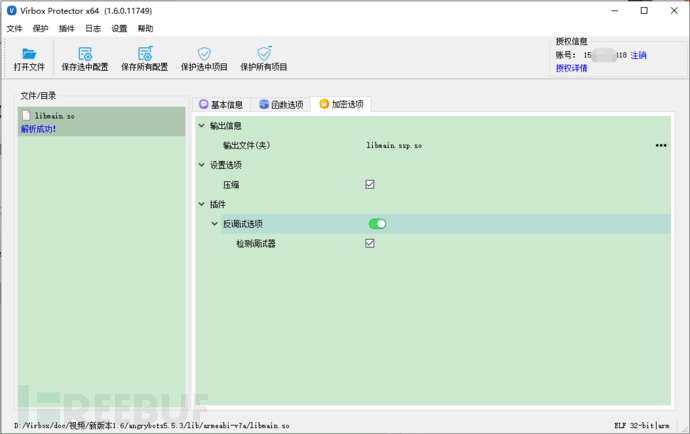The image size is (690, 434).
Task: Click the 保存选中配置 toolbar icon
Action: click(85, 54)
